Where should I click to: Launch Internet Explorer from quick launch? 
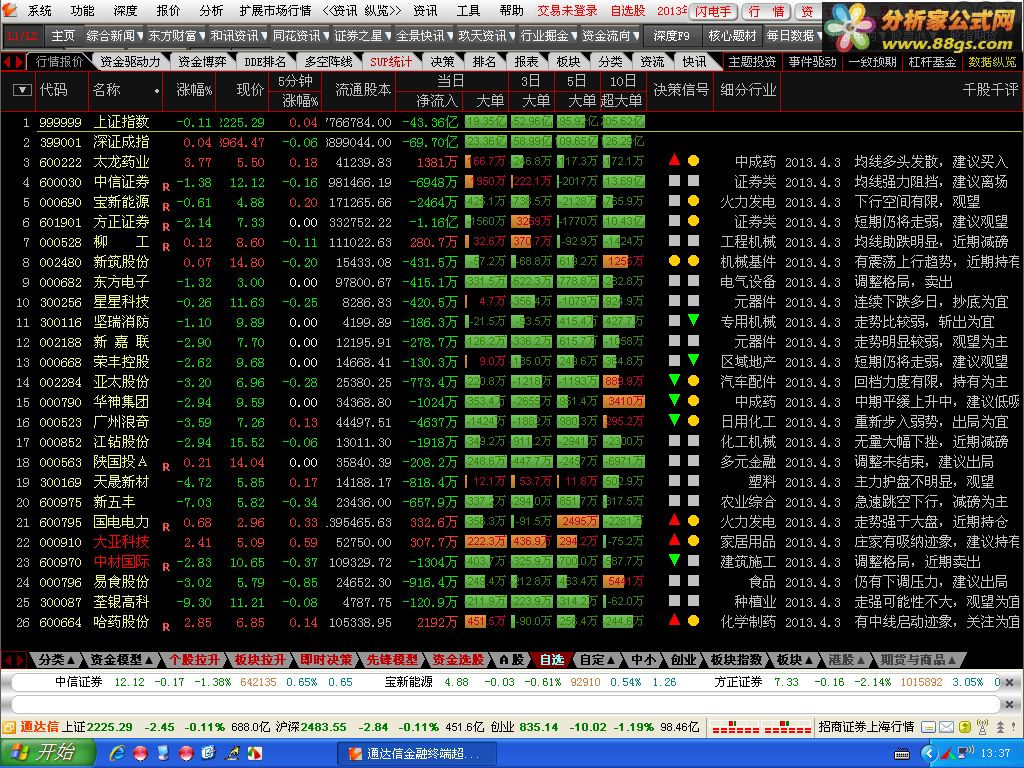pos(118,754)
